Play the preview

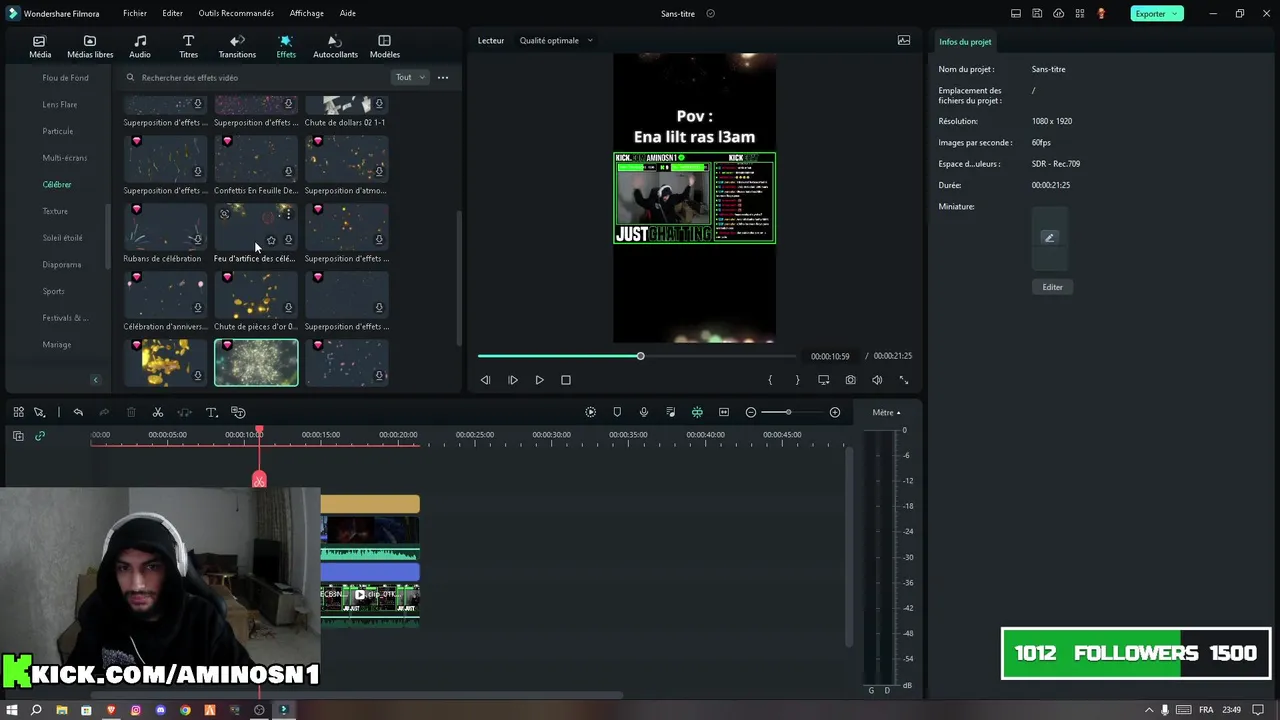click(x=539, y=380)
